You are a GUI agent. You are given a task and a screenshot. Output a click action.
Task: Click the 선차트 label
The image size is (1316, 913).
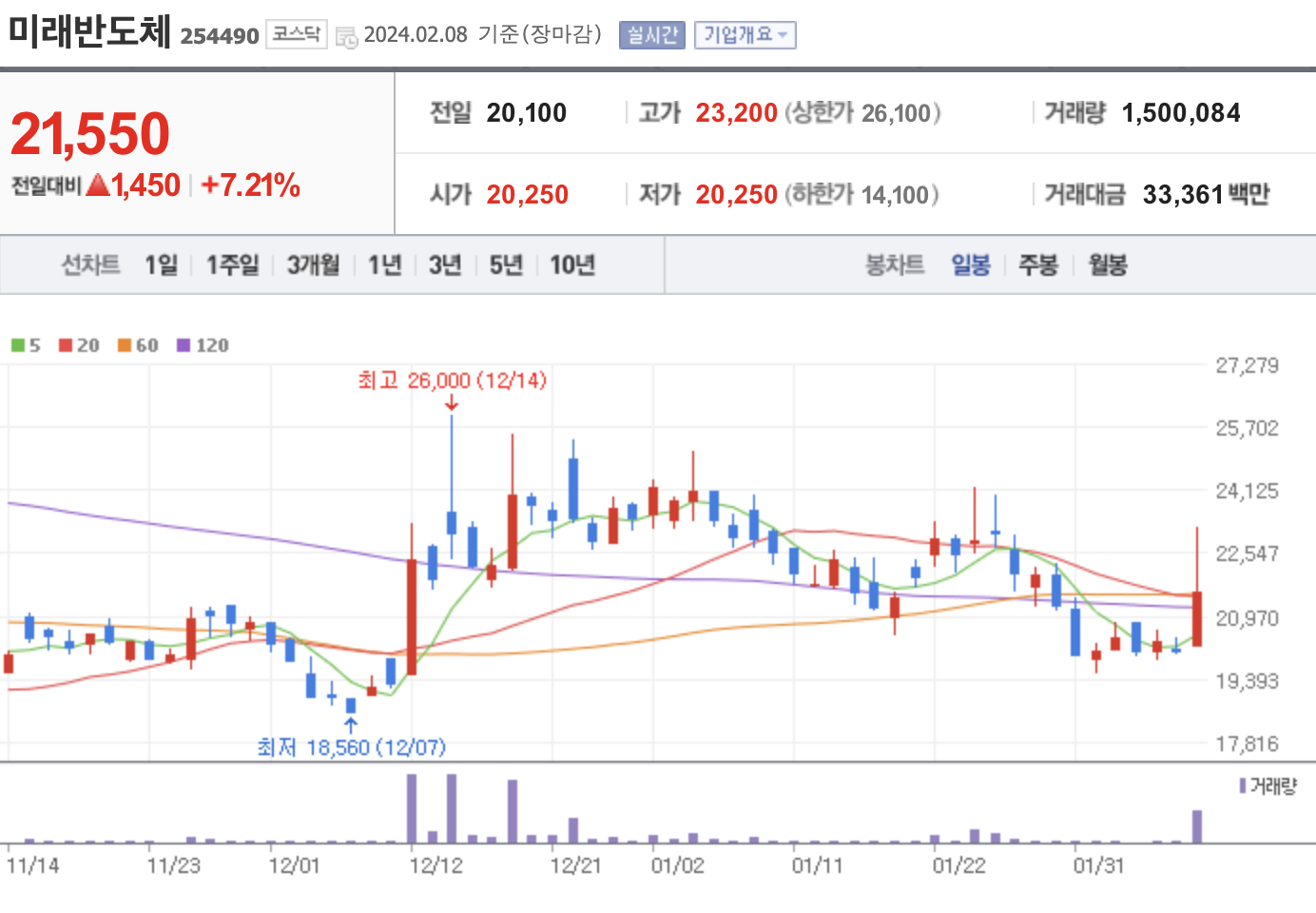tap(90, 264)
